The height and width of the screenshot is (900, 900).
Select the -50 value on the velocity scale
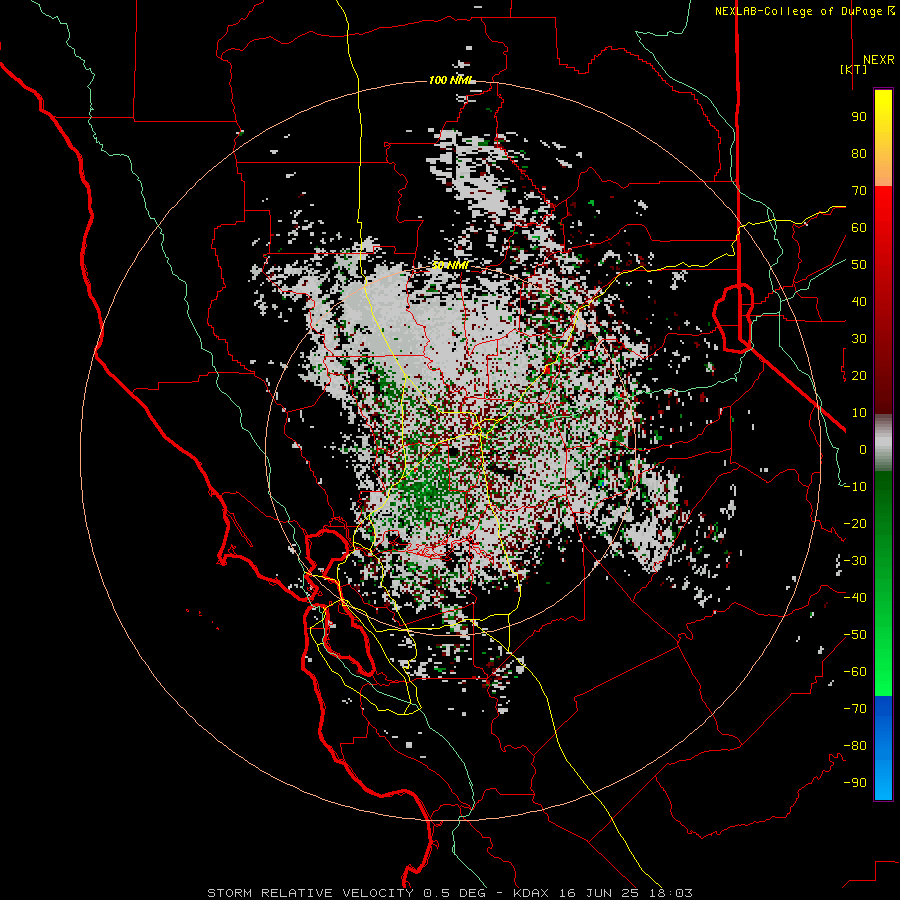pos(855,635)
